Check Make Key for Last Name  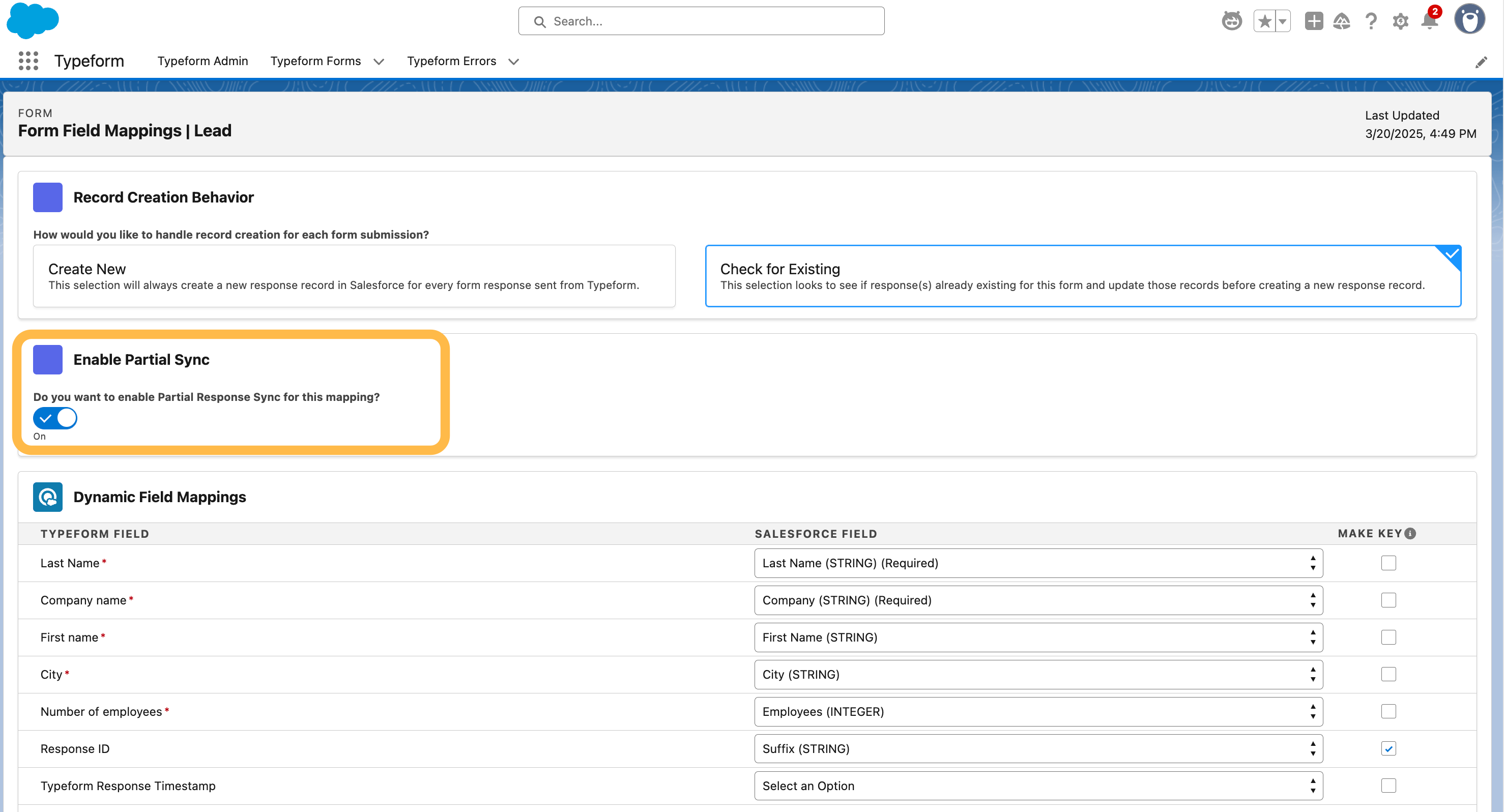1389,563
